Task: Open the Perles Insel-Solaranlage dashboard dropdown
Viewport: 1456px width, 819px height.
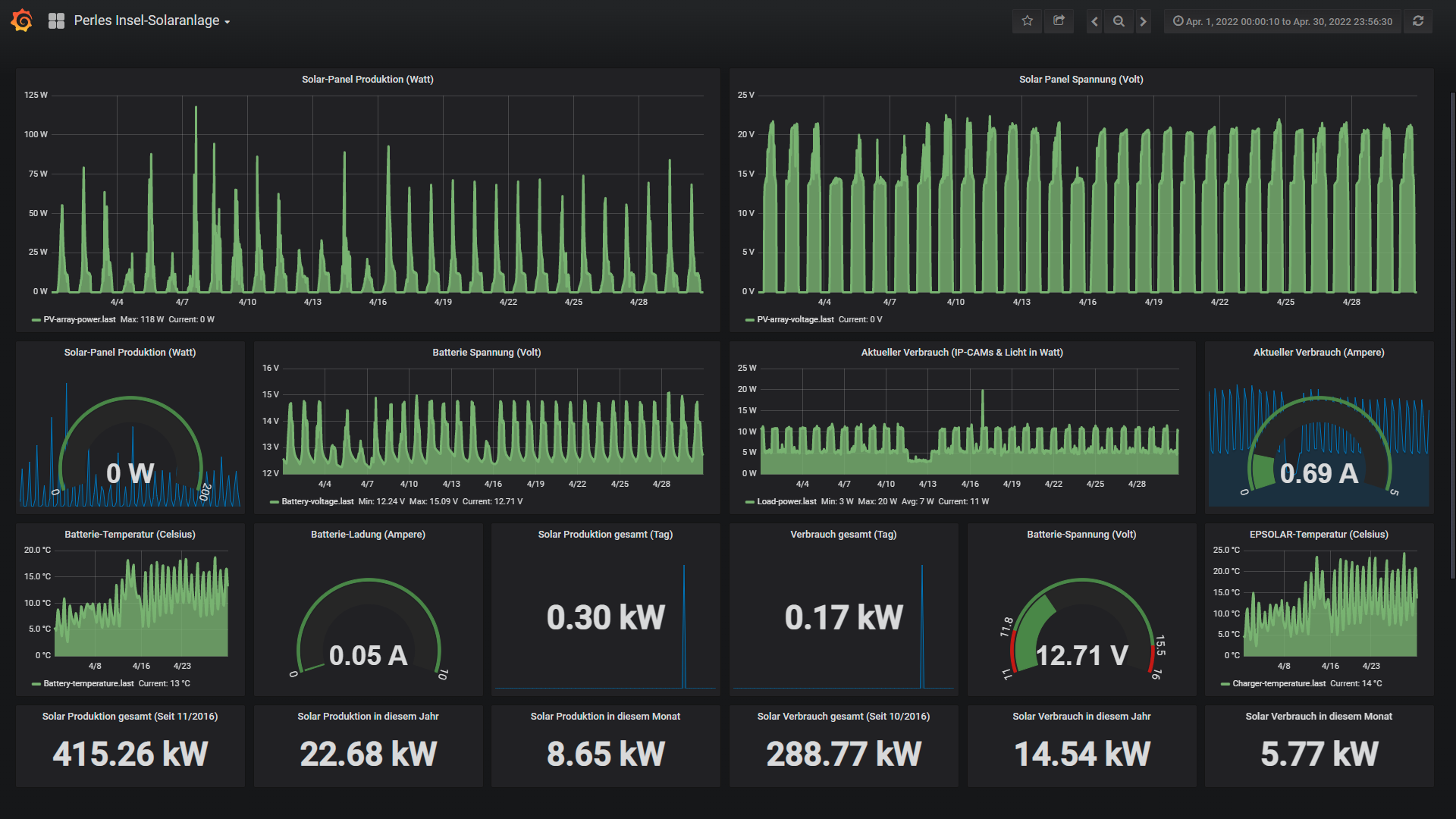Action: [x=152, y=21]
